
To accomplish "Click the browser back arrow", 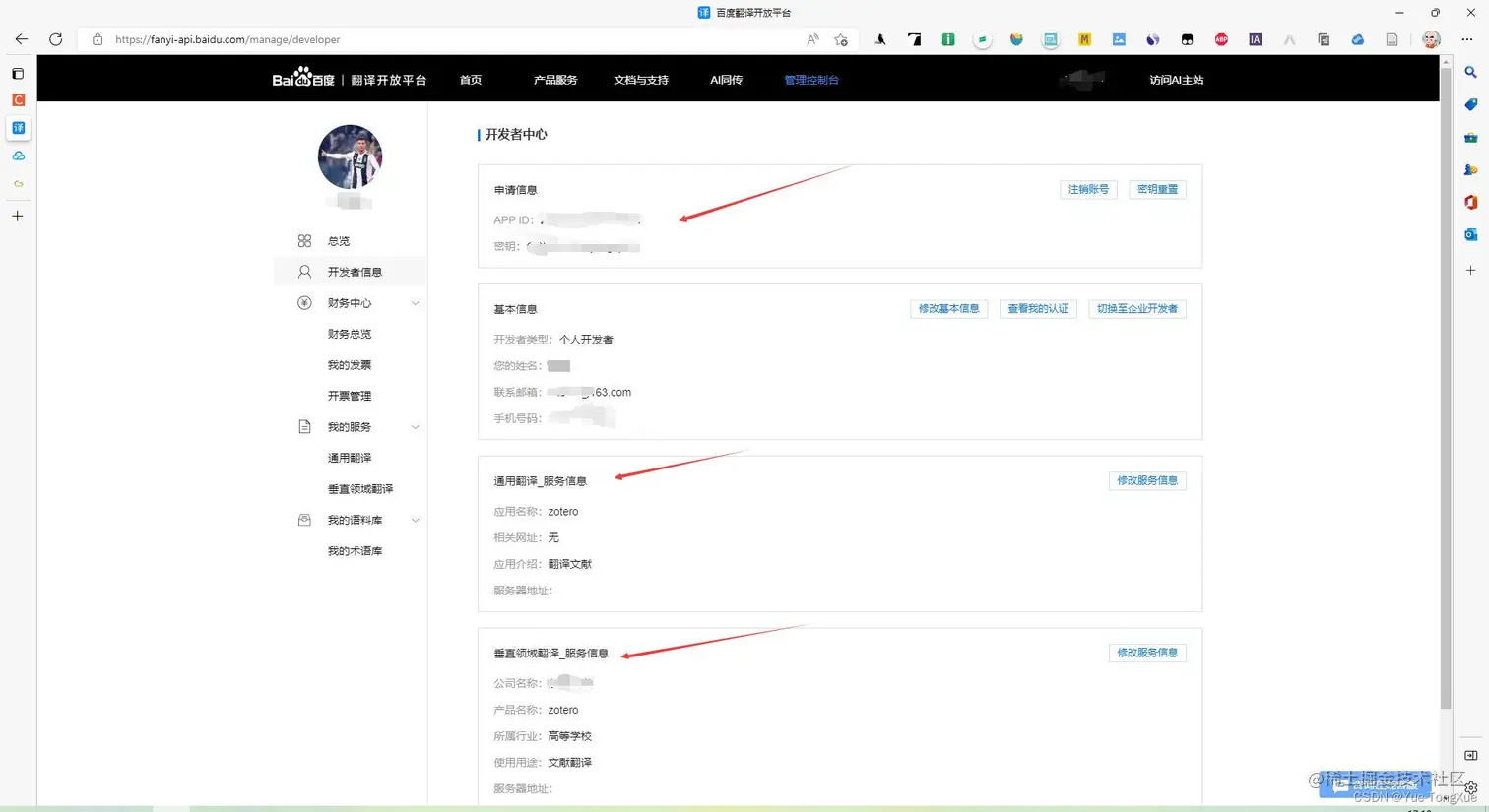I will 22,39.
